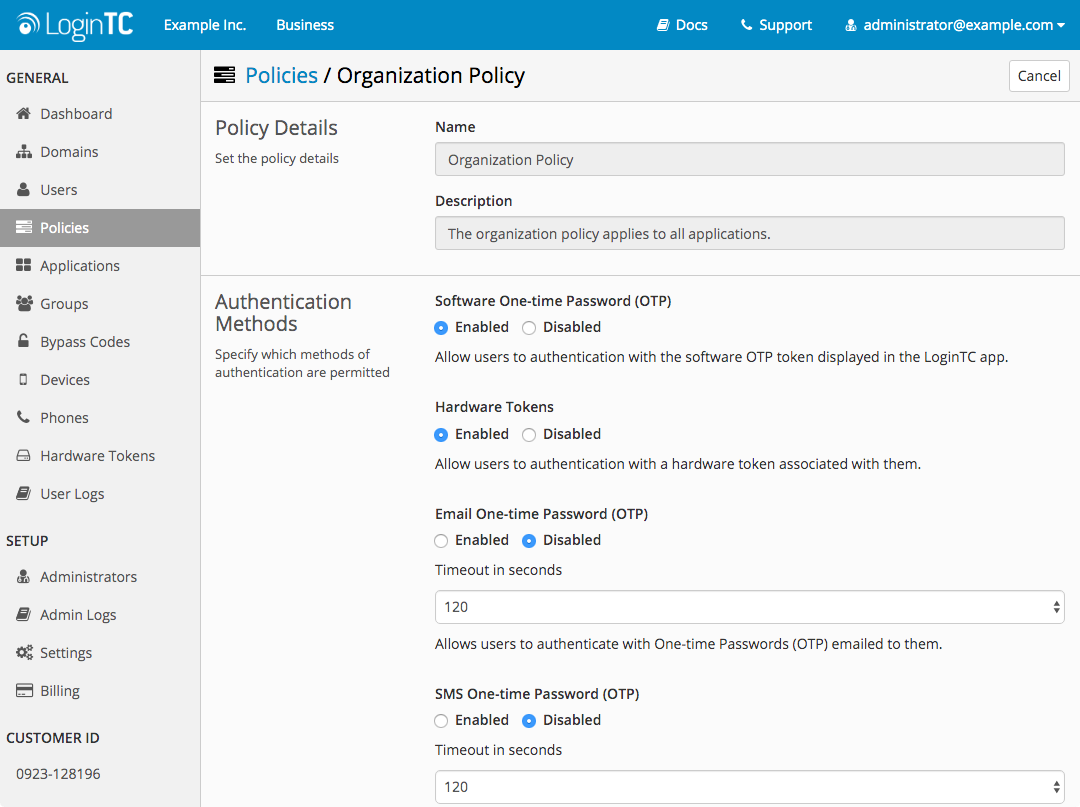
Task: Click the Phones handset icon
Action: (x=23, y=417)
